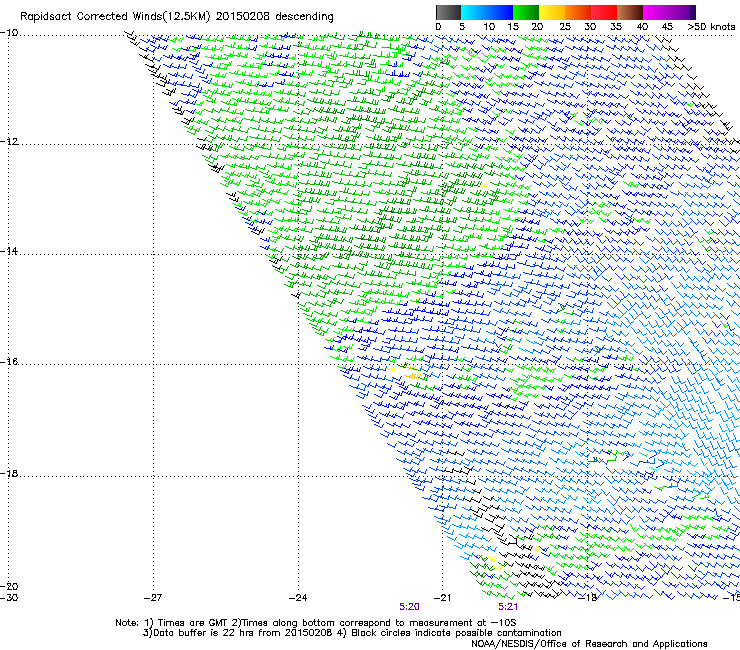This screenshot has width=740, height=650.
Task: Click the '-27' longitude axis label
Action: click(x=153, y=598)
